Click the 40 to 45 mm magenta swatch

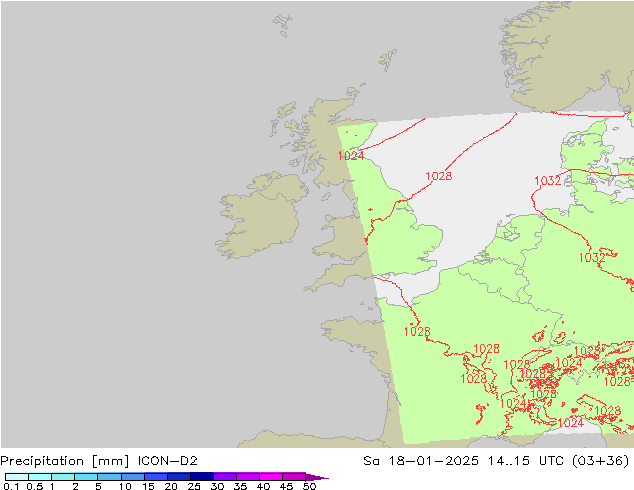[271, 477]
